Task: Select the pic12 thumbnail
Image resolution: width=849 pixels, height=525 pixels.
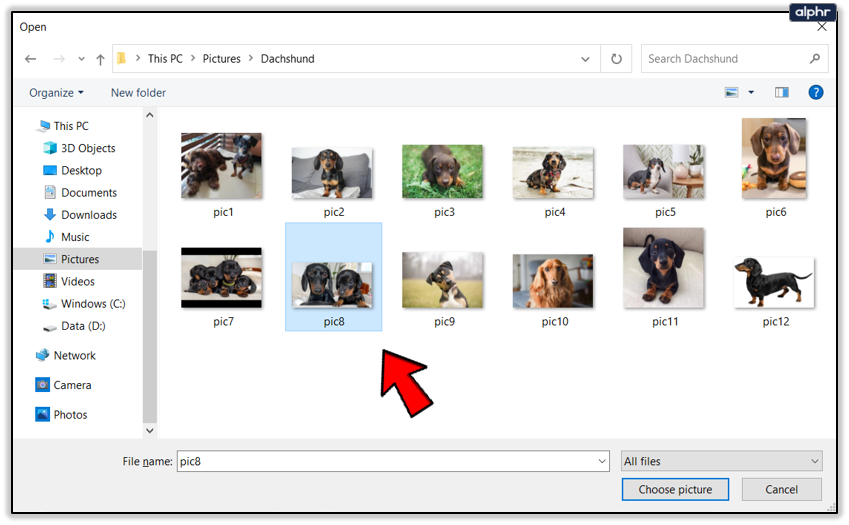Action: [x=774, y=283]
